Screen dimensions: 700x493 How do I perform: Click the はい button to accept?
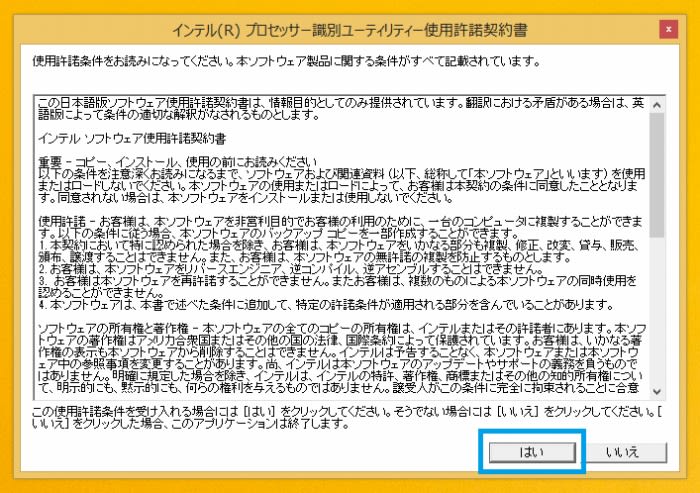pyautogui.click(x=531, y=451)
